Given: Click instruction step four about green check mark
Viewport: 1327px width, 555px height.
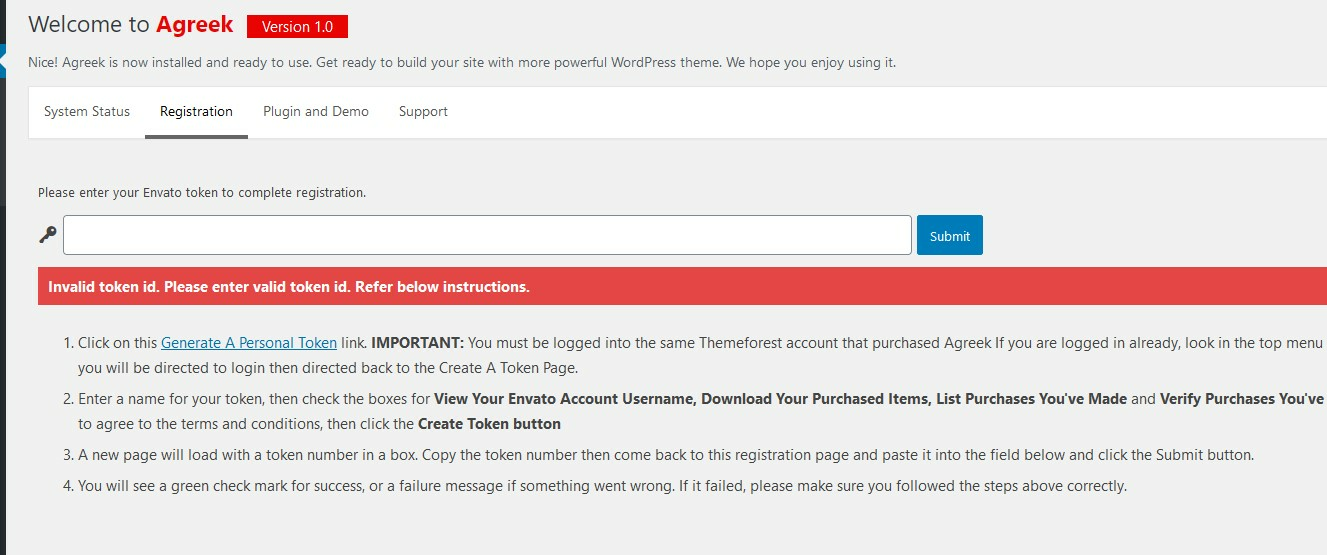Looking at the screenshot, I should pos(602,486).
